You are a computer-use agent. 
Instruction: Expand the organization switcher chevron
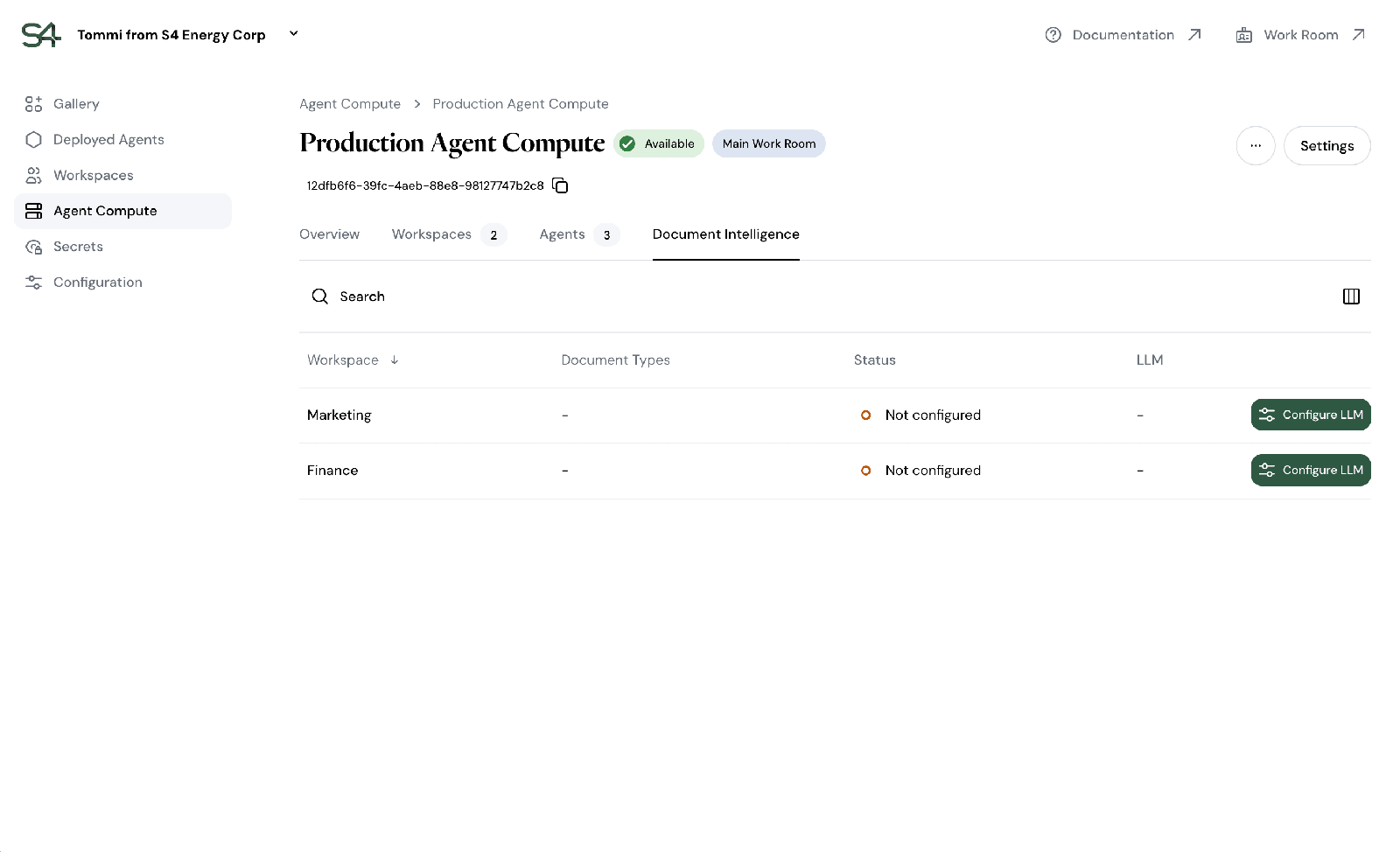(294, 34)
